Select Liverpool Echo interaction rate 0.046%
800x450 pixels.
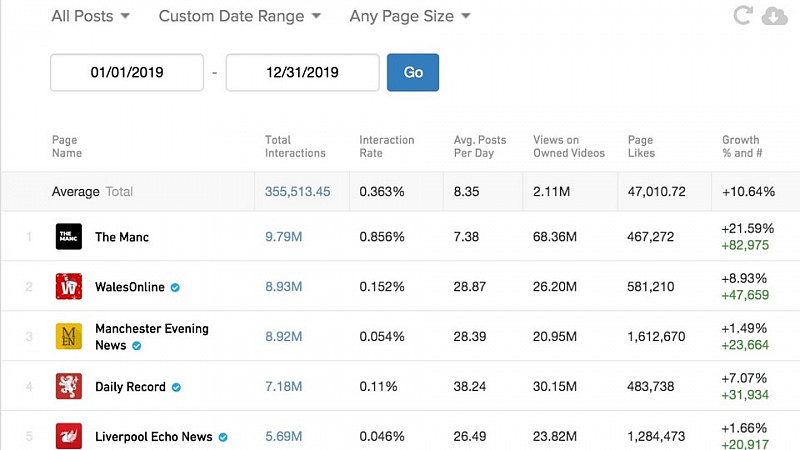pyautogui.click(x=382, y=437)
